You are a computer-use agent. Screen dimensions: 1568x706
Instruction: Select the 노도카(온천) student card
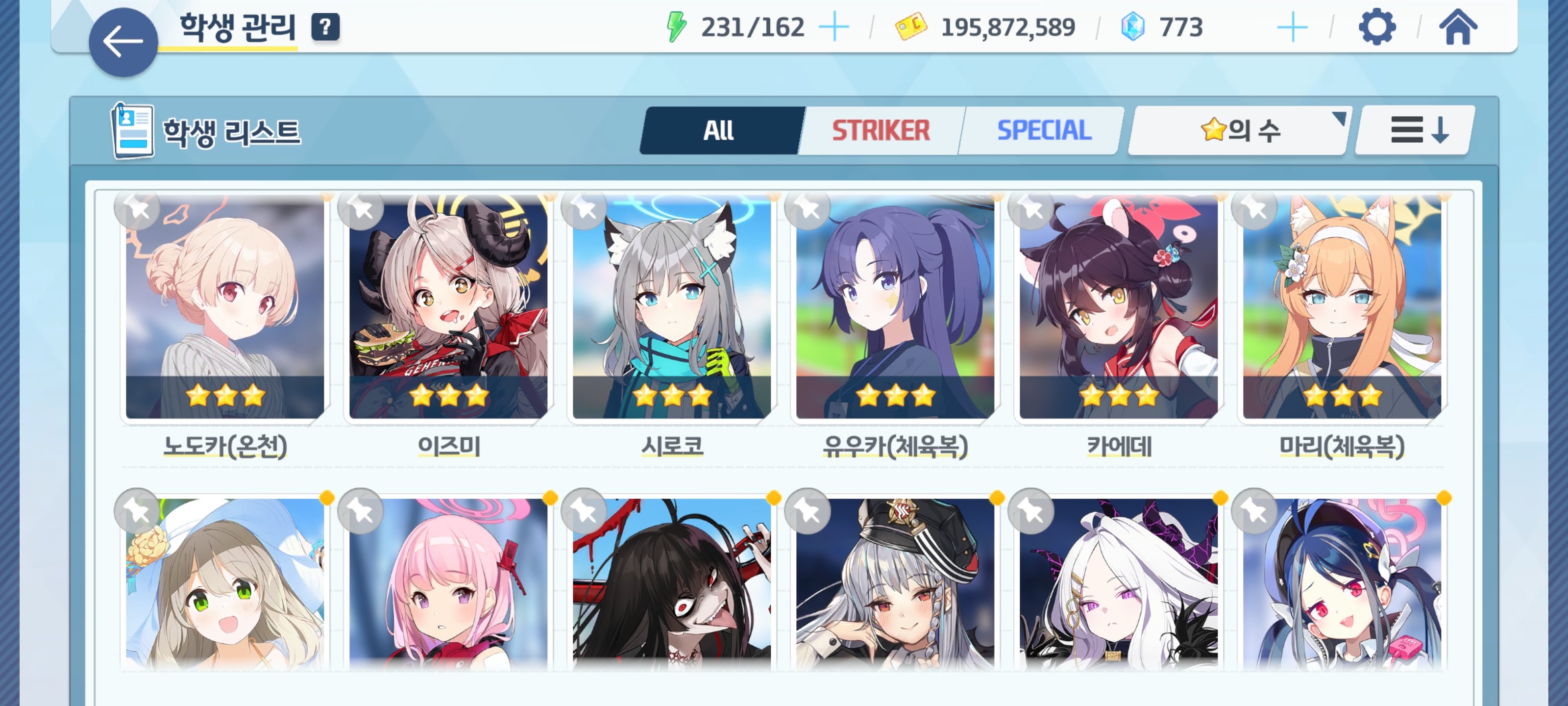pos(224,326)
